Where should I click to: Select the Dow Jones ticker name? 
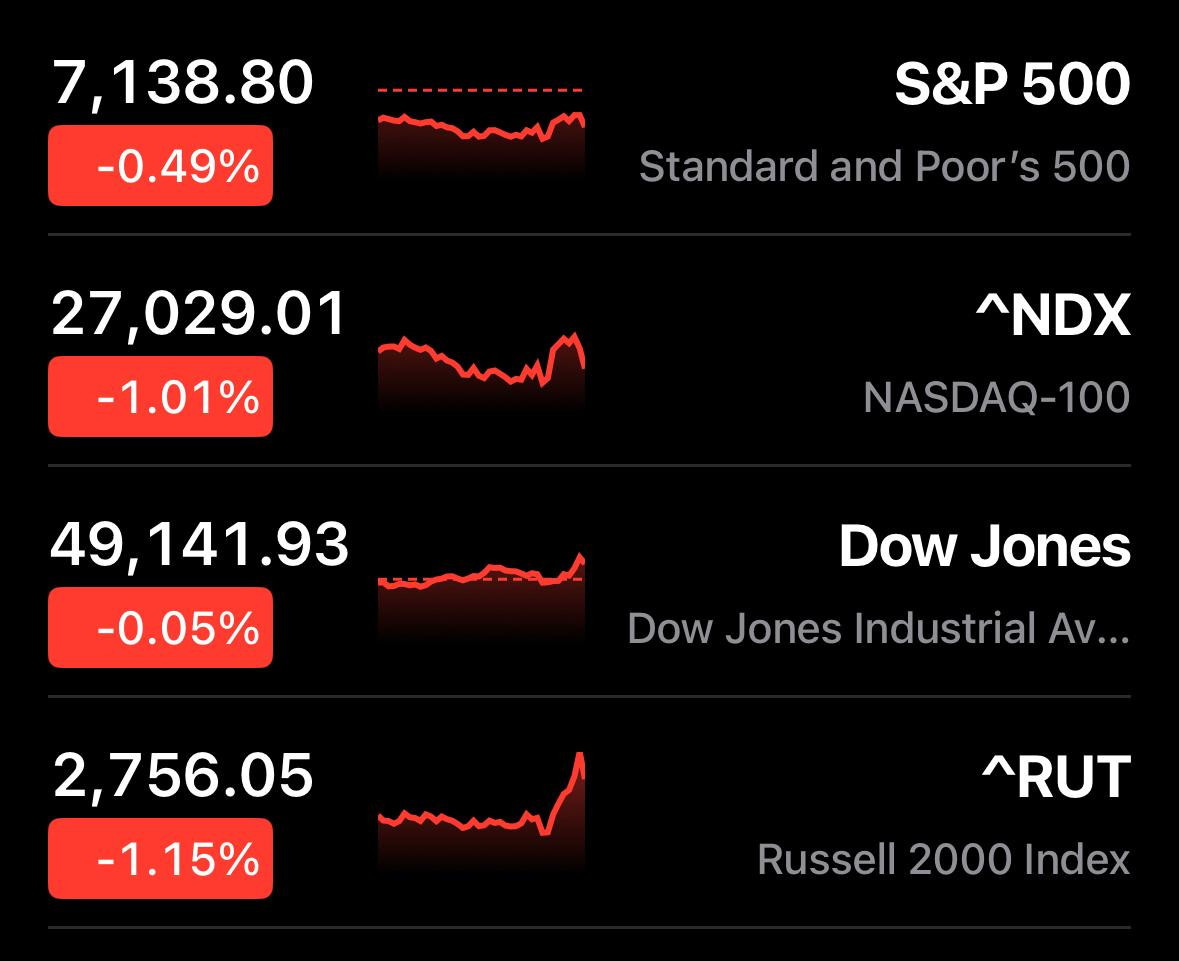click(985, 547)
